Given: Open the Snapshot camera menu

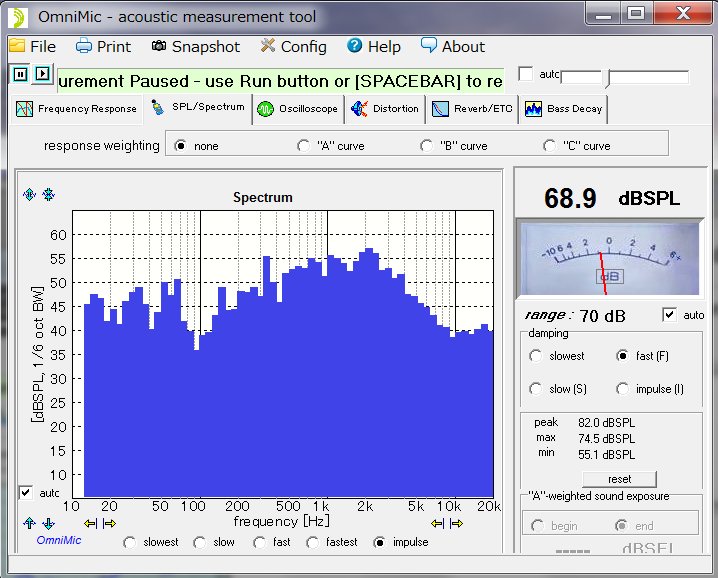Looking at the screenshot, I should click(196, 46).
